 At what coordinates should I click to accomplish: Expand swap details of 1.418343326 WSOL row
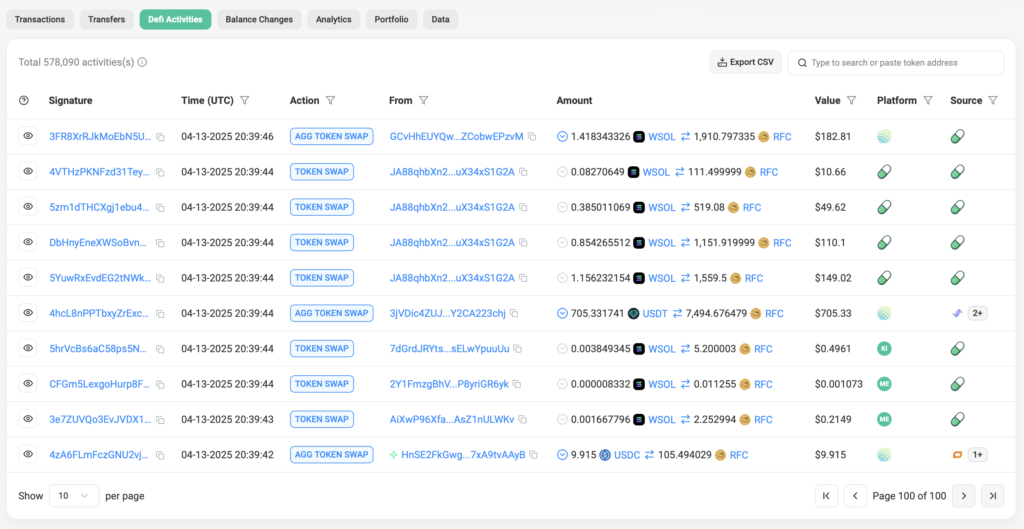click(x=562, y=136)
